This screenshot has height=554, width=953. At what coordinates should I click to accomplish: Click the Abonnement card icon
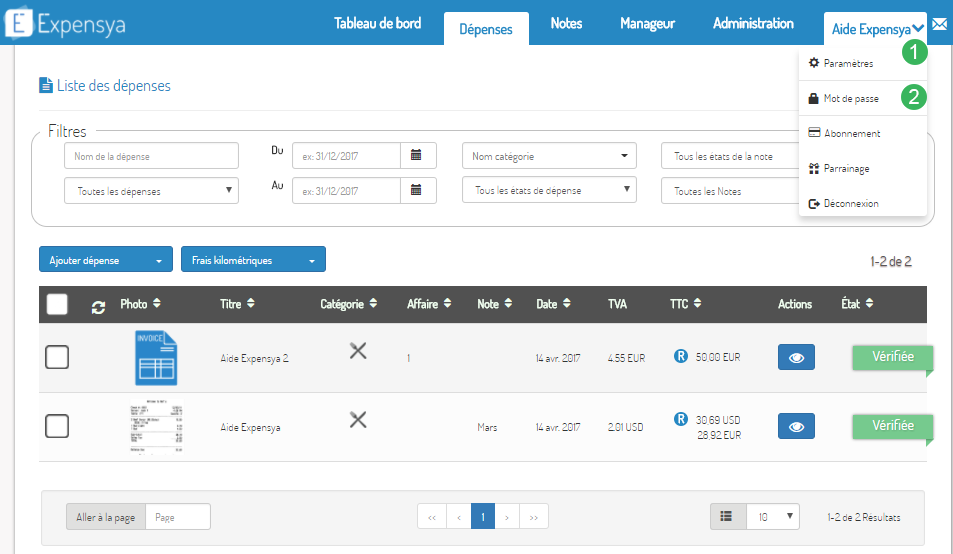(x=814, y=132)
